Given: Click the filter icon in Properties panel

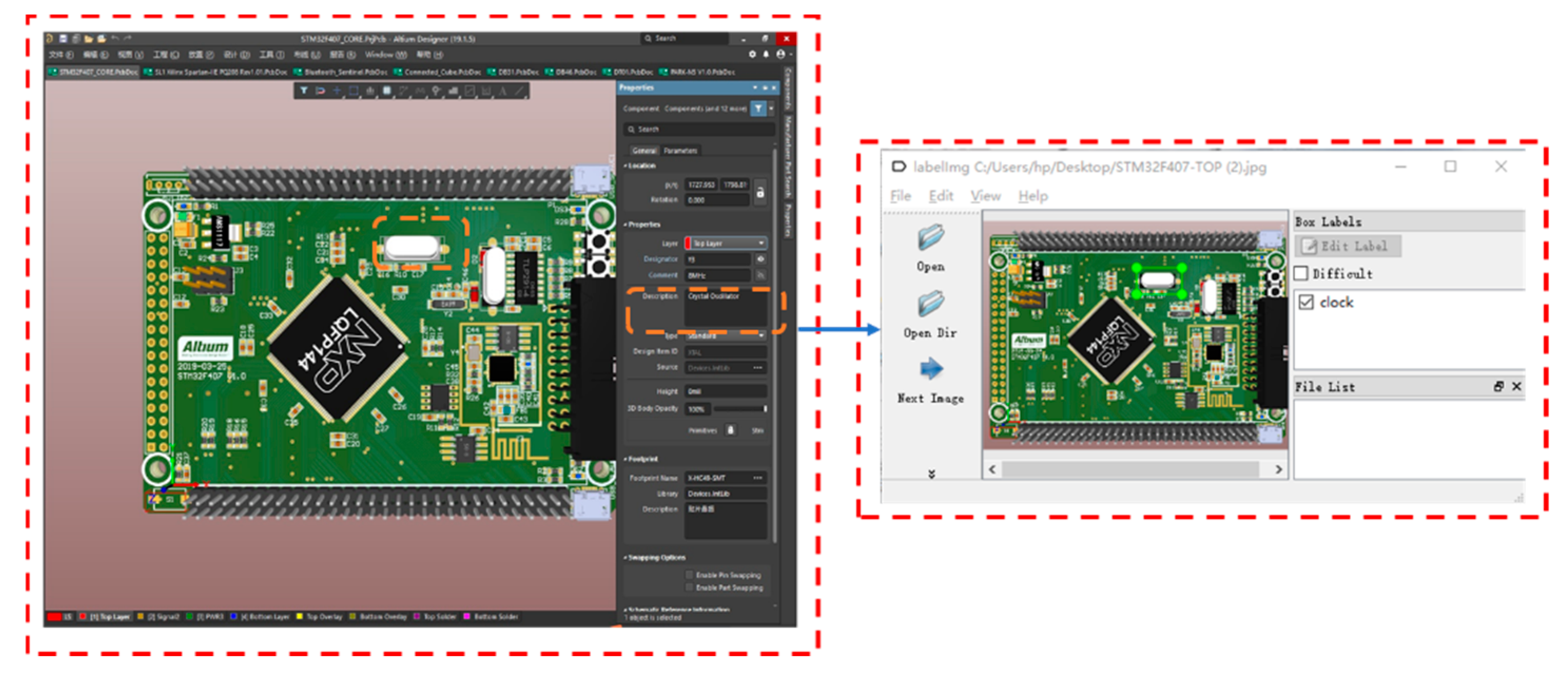Looking at the screenshot, I should coord(758,109).
